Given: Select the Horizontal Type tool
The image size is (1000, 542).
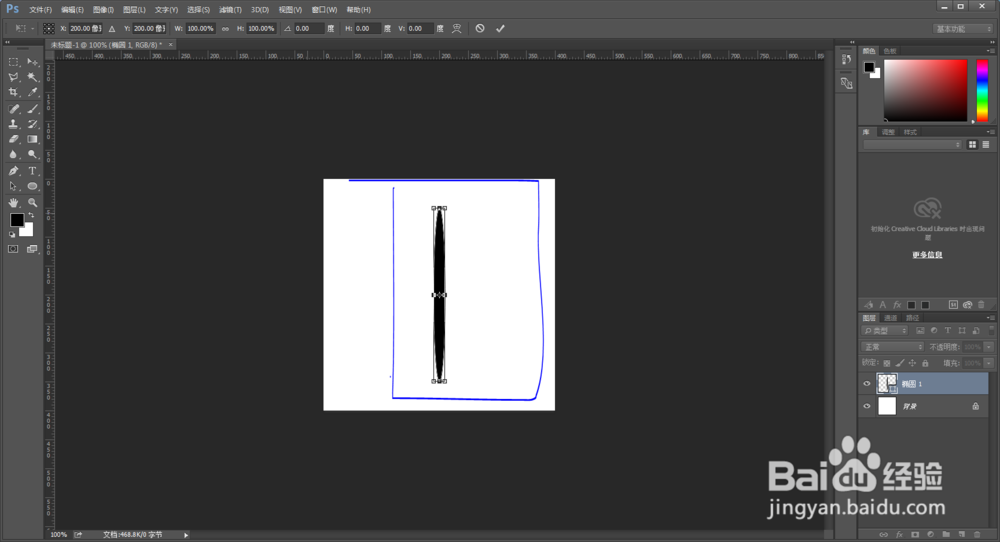Looking at the screenshot, I should (x=33, y=171).
